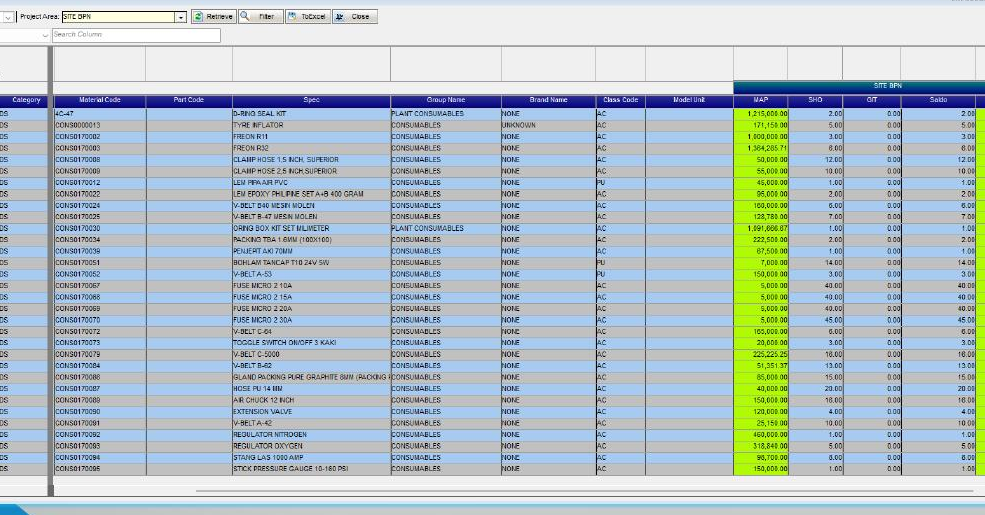The image size is (985, 515).
Task: Select class code PU in CONS0170012 row
Action: coord(621,182)
